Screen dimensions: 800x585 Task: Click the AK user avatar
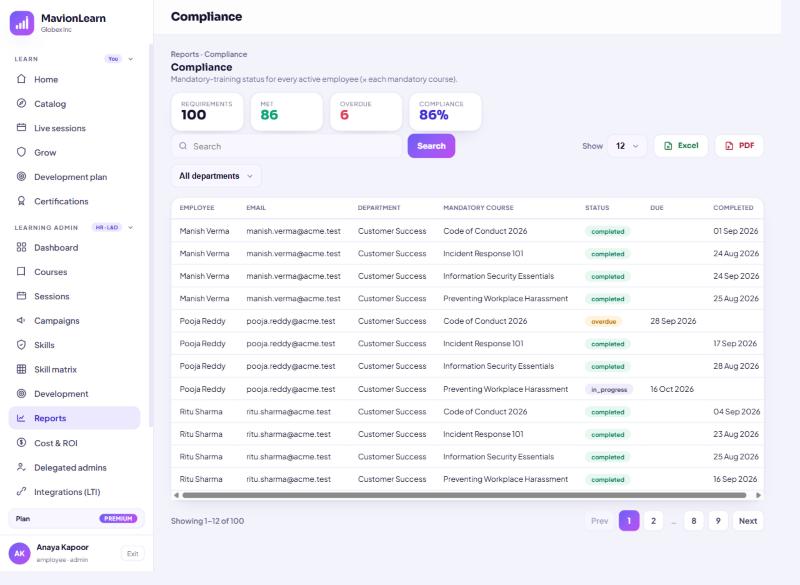(x=19, y=553)
